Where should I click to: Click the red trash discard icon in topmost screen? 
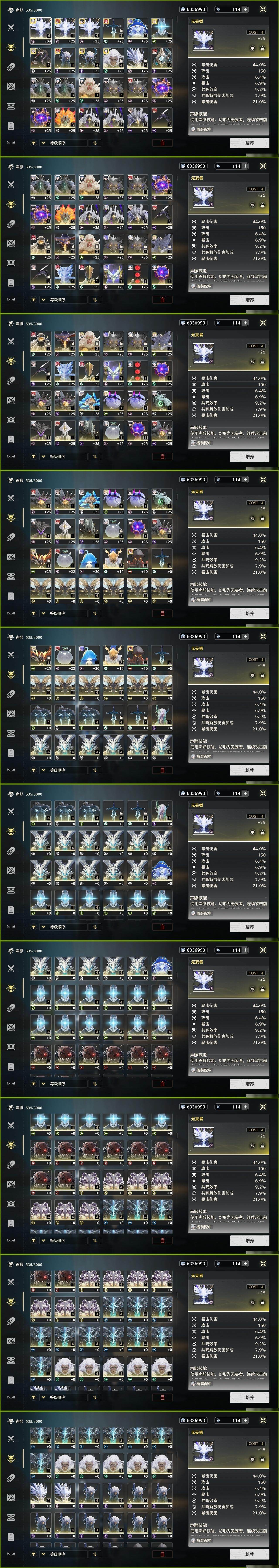click(x=162, y=143)
